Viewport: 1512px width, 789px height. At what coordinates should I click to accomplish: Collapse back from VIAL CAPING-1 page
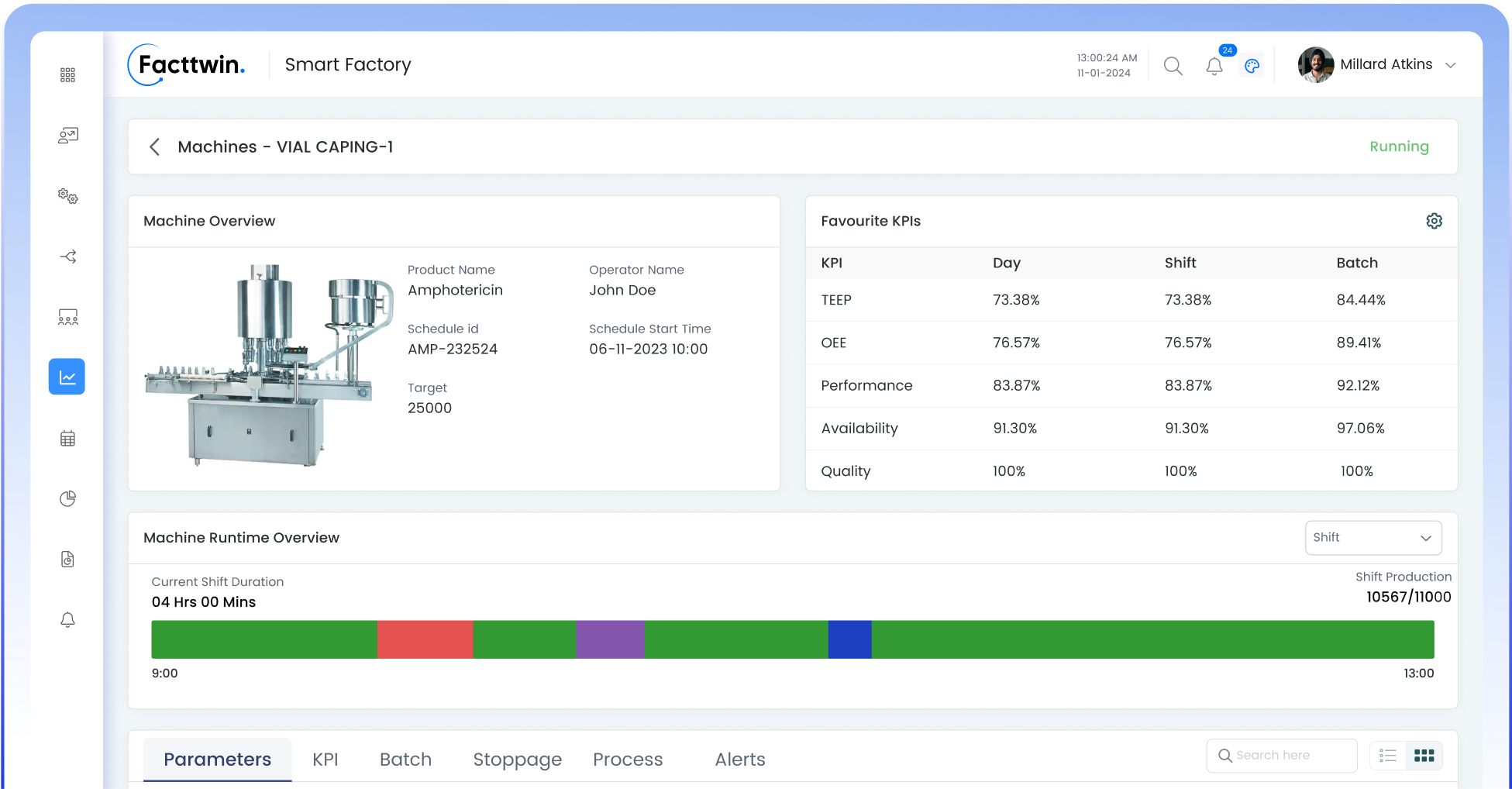(x=154, y=146)
